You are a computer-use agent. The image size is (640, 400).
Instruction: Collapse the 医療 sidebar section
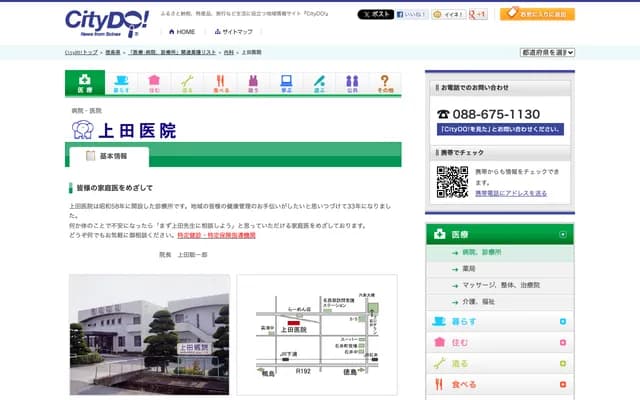click(564, 234)
